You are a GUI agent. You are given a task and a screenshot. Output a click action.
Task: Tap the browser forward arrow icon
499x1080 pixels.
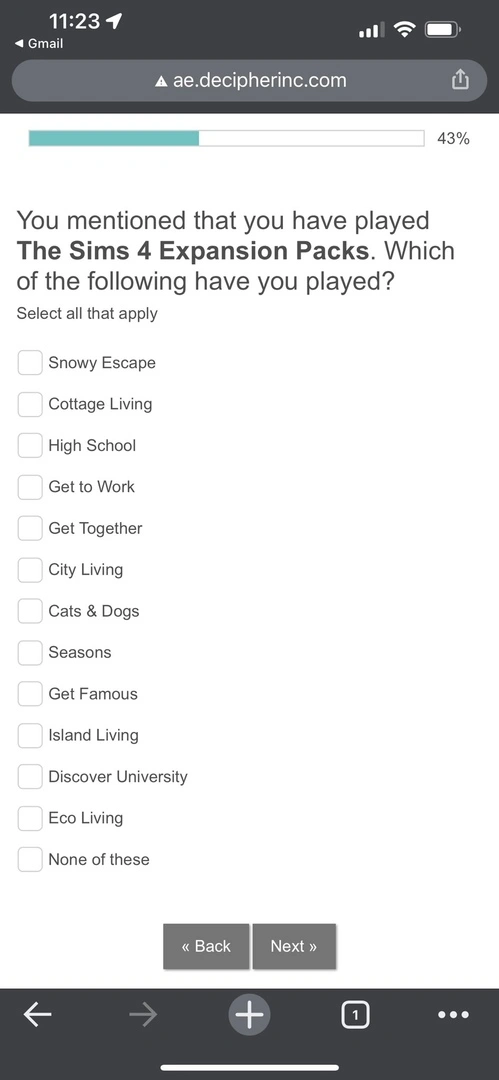(143, 1014)
